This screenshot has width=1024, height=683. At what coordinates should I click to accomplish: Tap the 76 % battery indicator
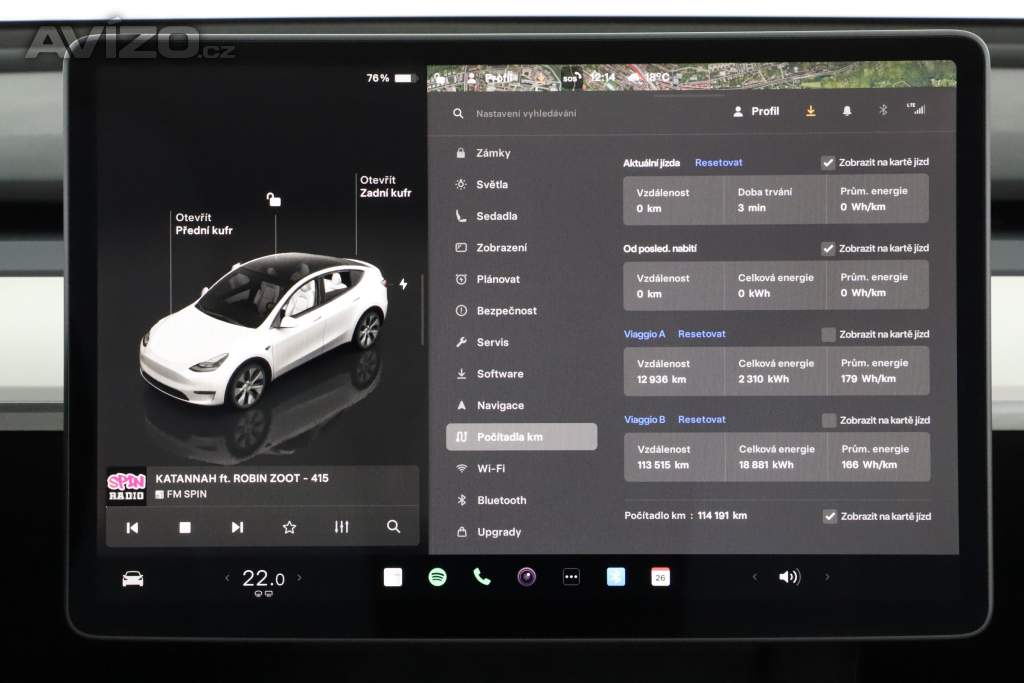390,78
